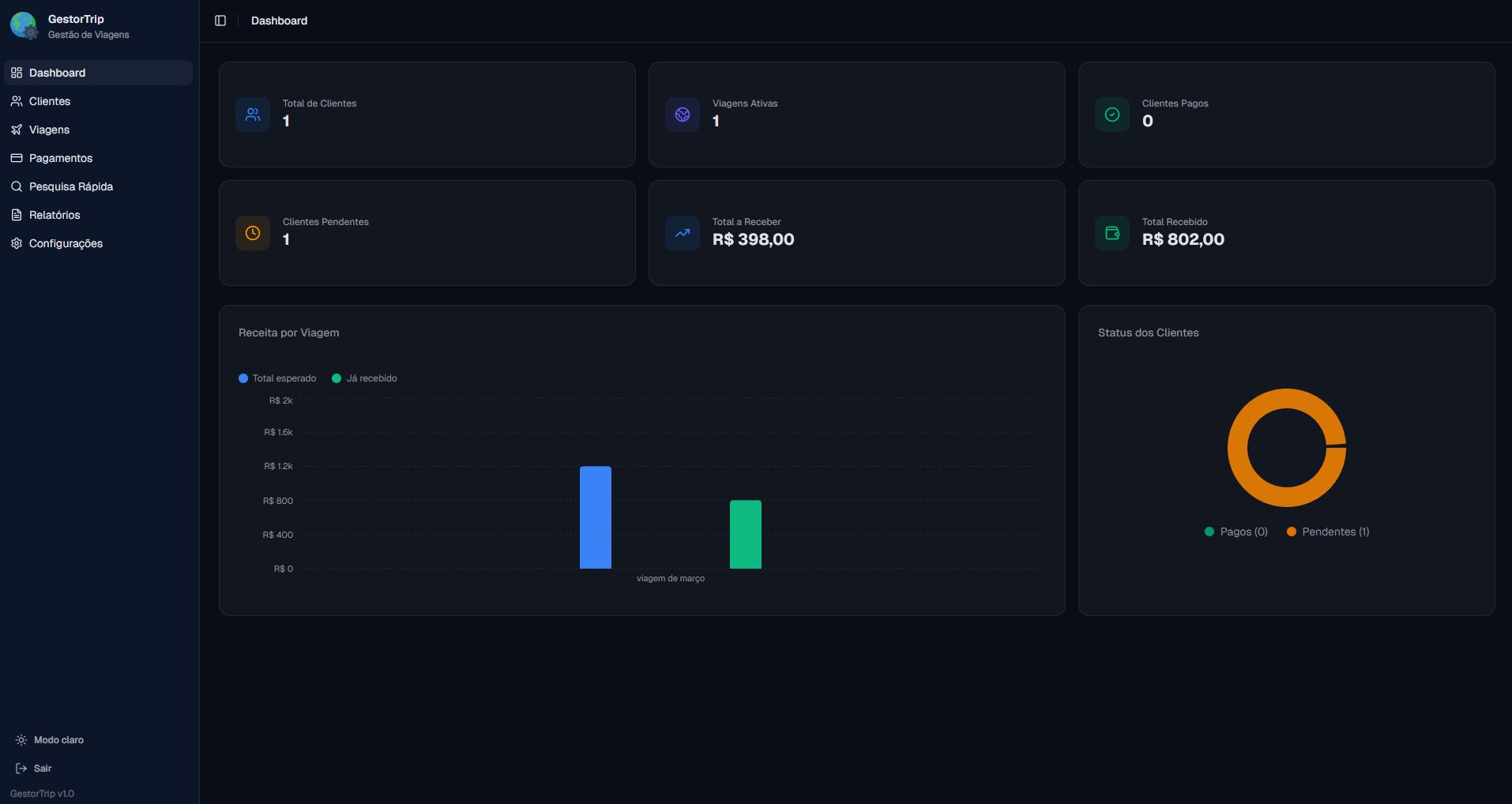Click the Total a Receber trend icon
Image resolution: width=1512 pixels, height=804 pixels.
[x=683, y=233]
